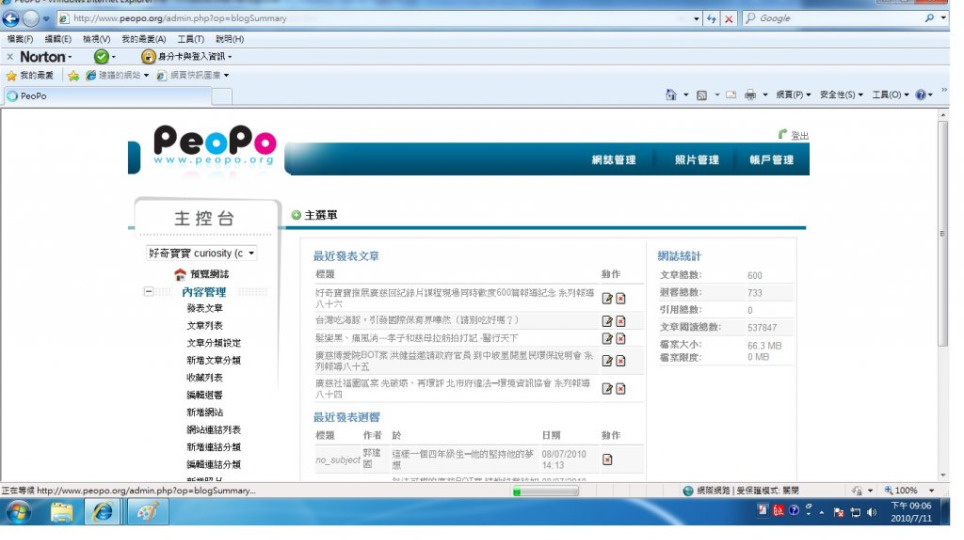Switch to the 帳戶管理 tab
This screenshot has height=540, width=964.
(x=771, y=160)
